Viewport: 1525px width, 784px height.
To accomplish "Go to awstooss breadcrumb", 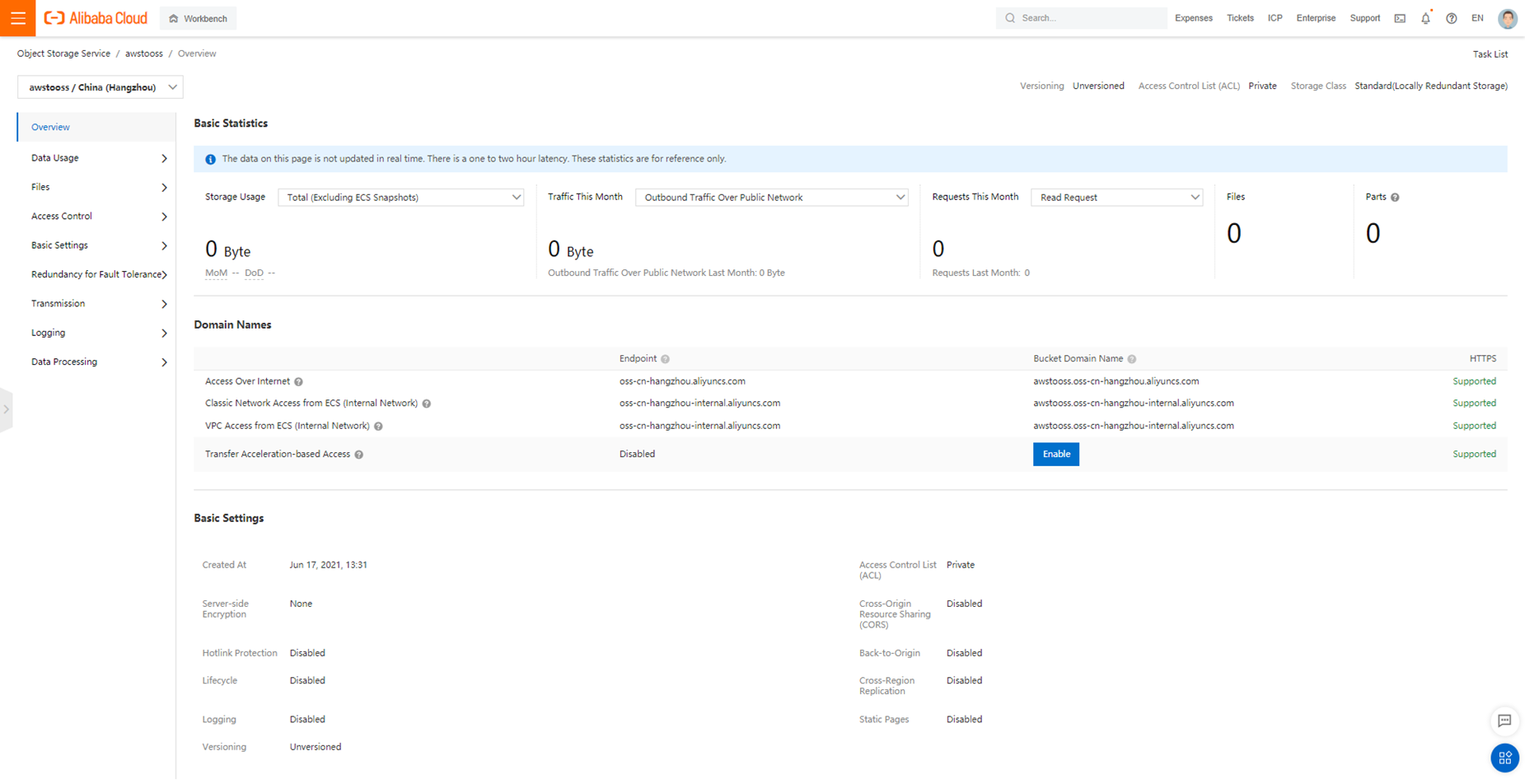I will pyautogui.click(x=143, y=54).
